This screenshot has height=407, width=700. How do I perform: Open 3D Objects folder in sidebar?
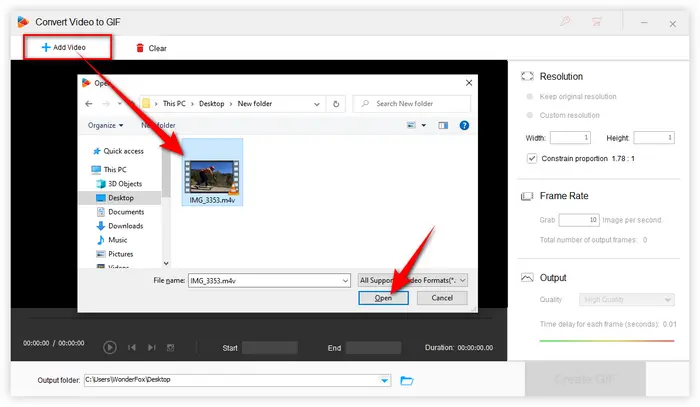(119, 184)
